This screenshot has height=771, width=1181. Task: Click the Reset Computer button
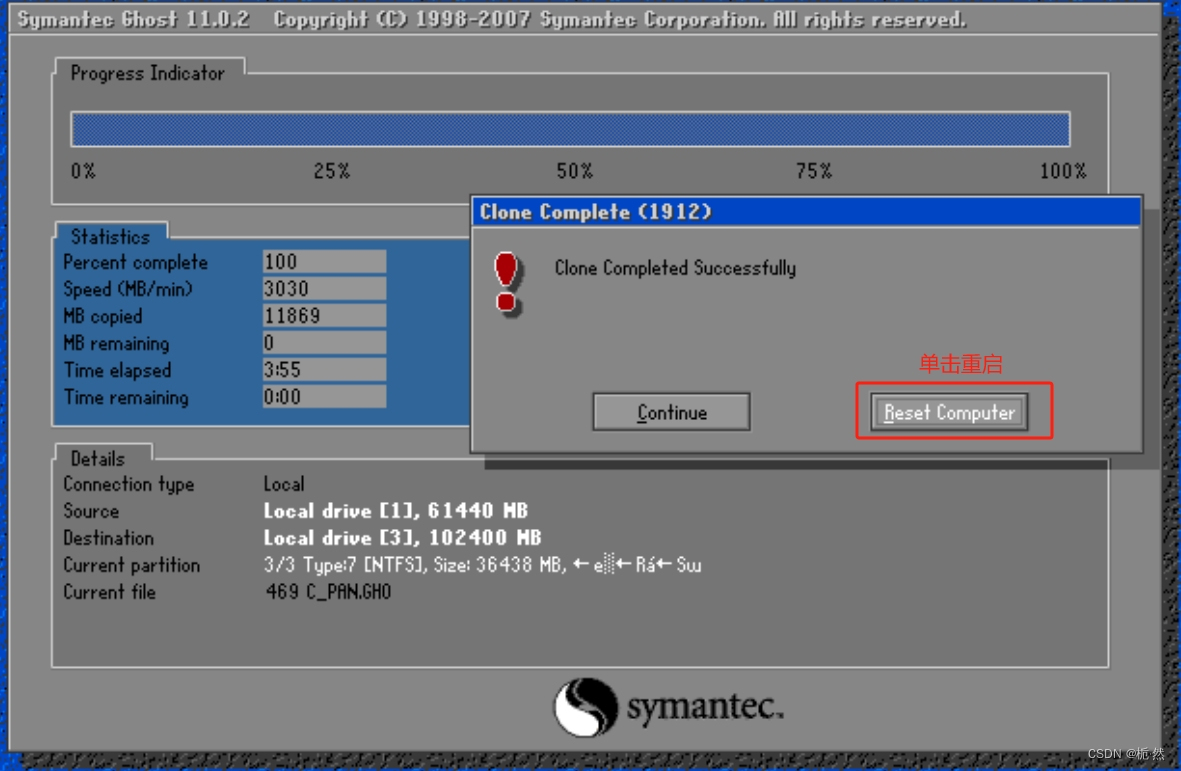pyautogui.click(x=949, y=412)
